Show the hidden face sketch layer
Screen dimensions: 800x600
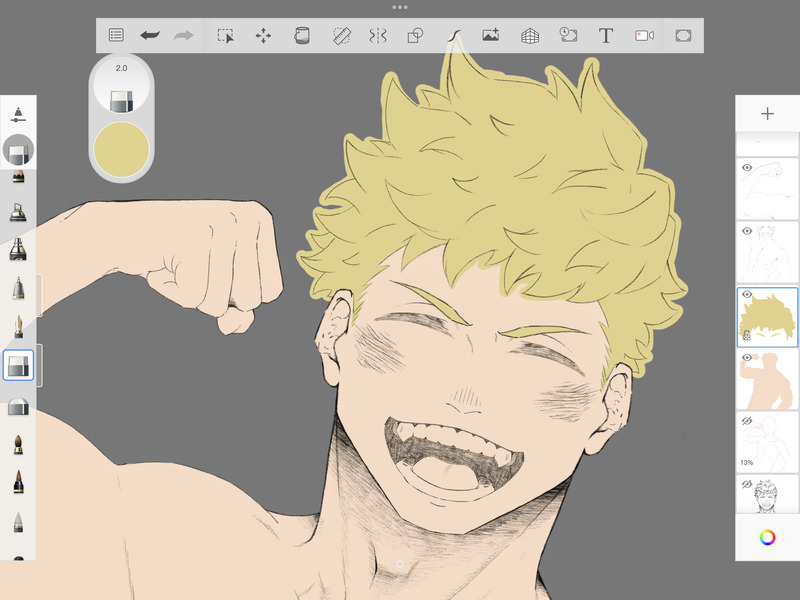pos(747,484)
